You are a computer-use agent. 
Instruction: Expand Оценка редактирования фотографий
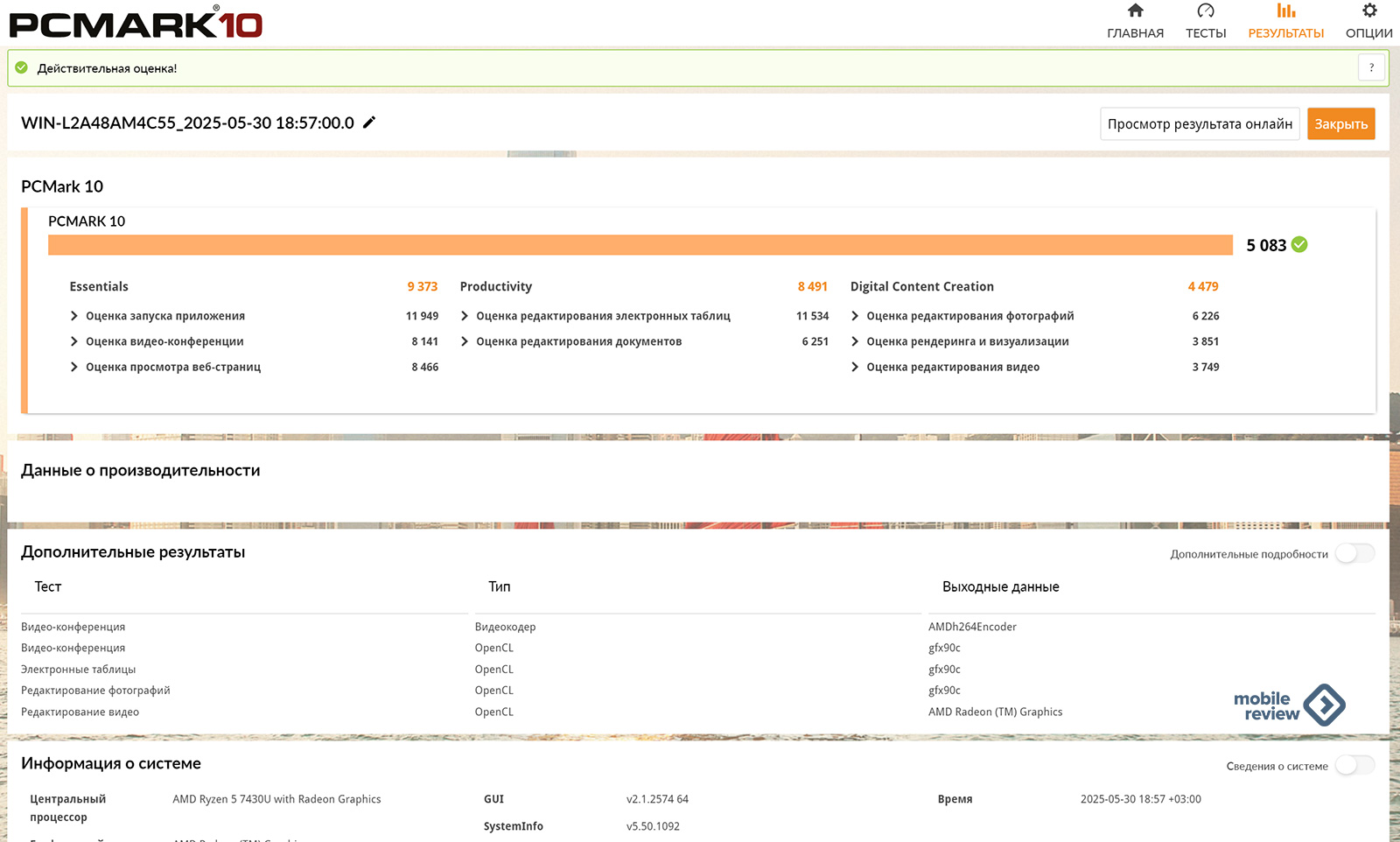[x=855, y=316]
